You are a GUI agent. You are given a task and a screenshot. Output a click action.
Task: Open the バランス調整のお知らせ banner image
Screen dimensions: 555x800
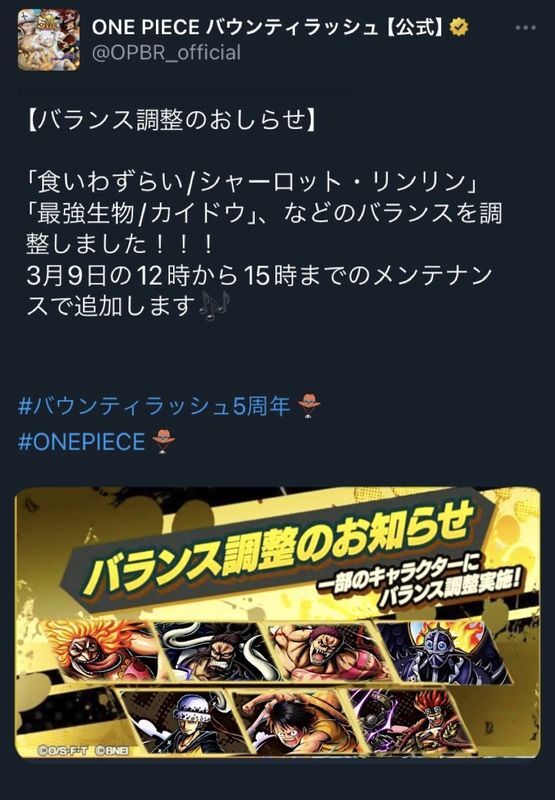(278, 622)
